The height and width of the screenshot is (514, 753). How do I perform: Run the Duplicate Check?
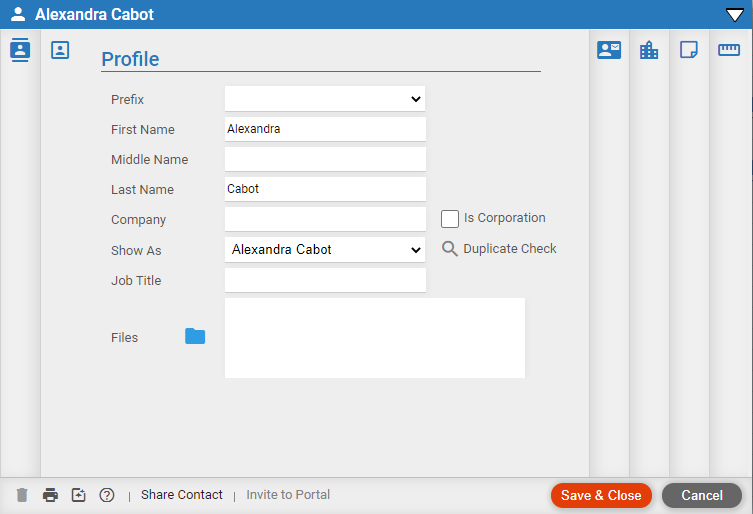499,249
